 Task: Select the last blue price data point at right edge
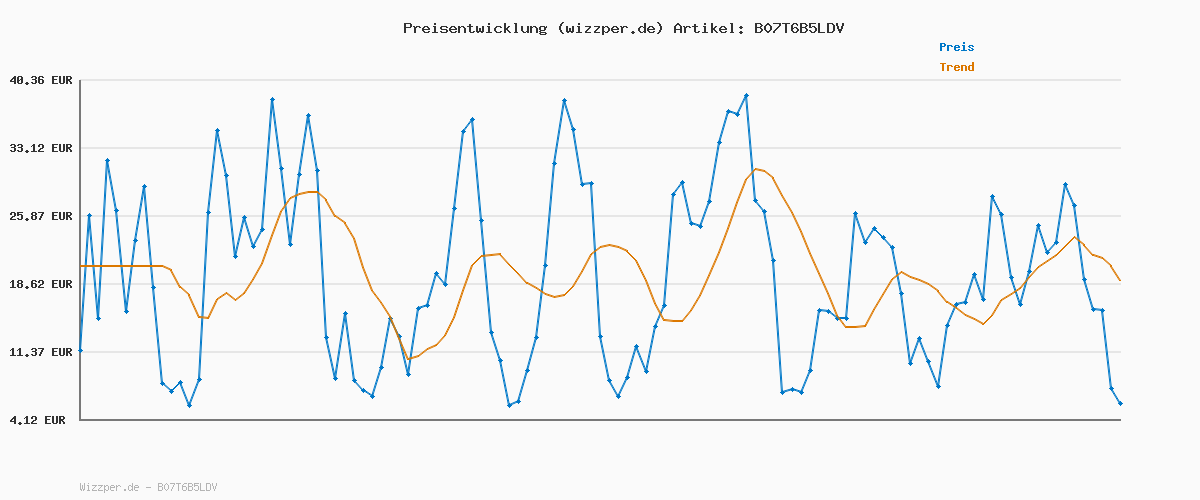pyautogui.click(x=1120, y=403)
